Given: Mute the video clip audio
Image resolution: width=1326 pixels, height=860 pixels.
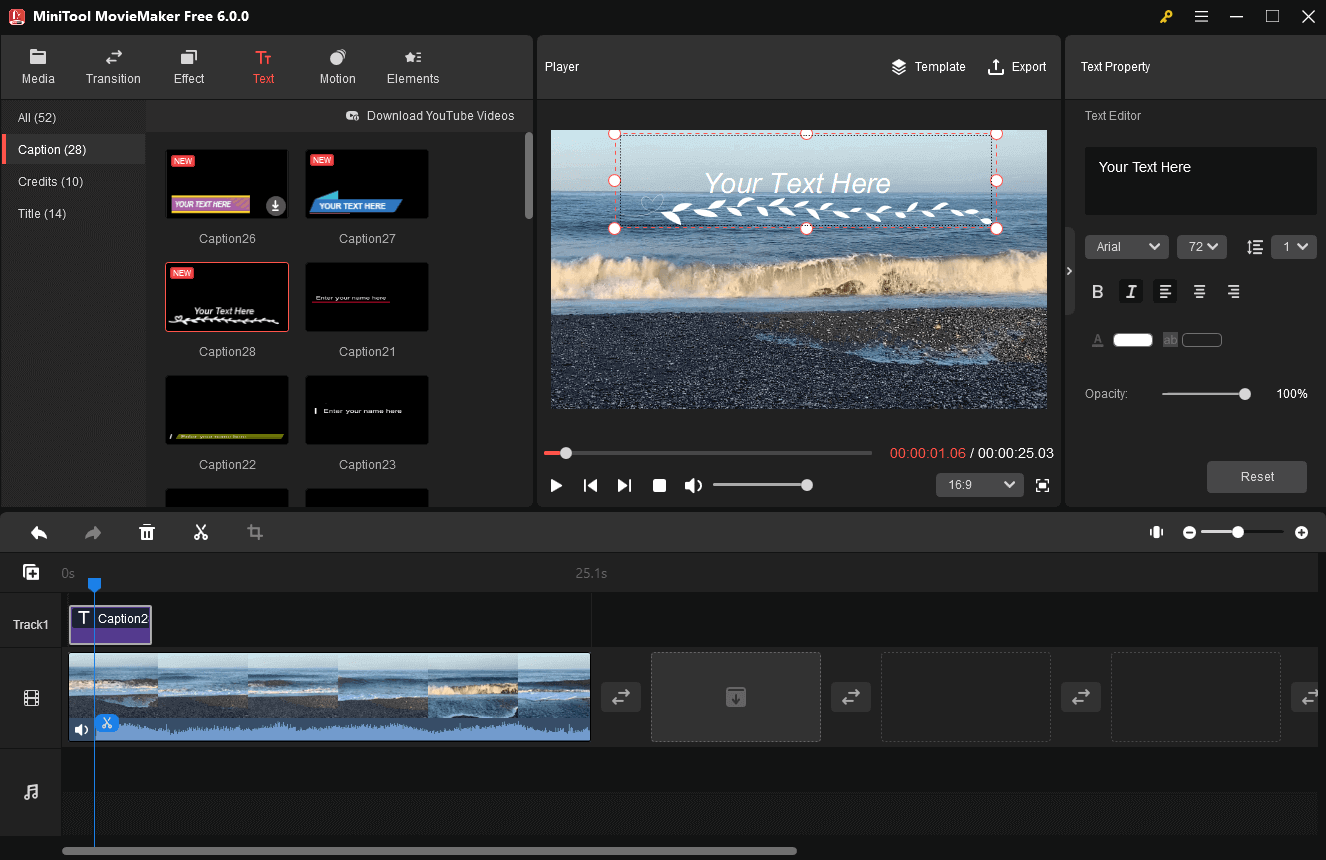Looking at the screenshot, I should (82, 730).
